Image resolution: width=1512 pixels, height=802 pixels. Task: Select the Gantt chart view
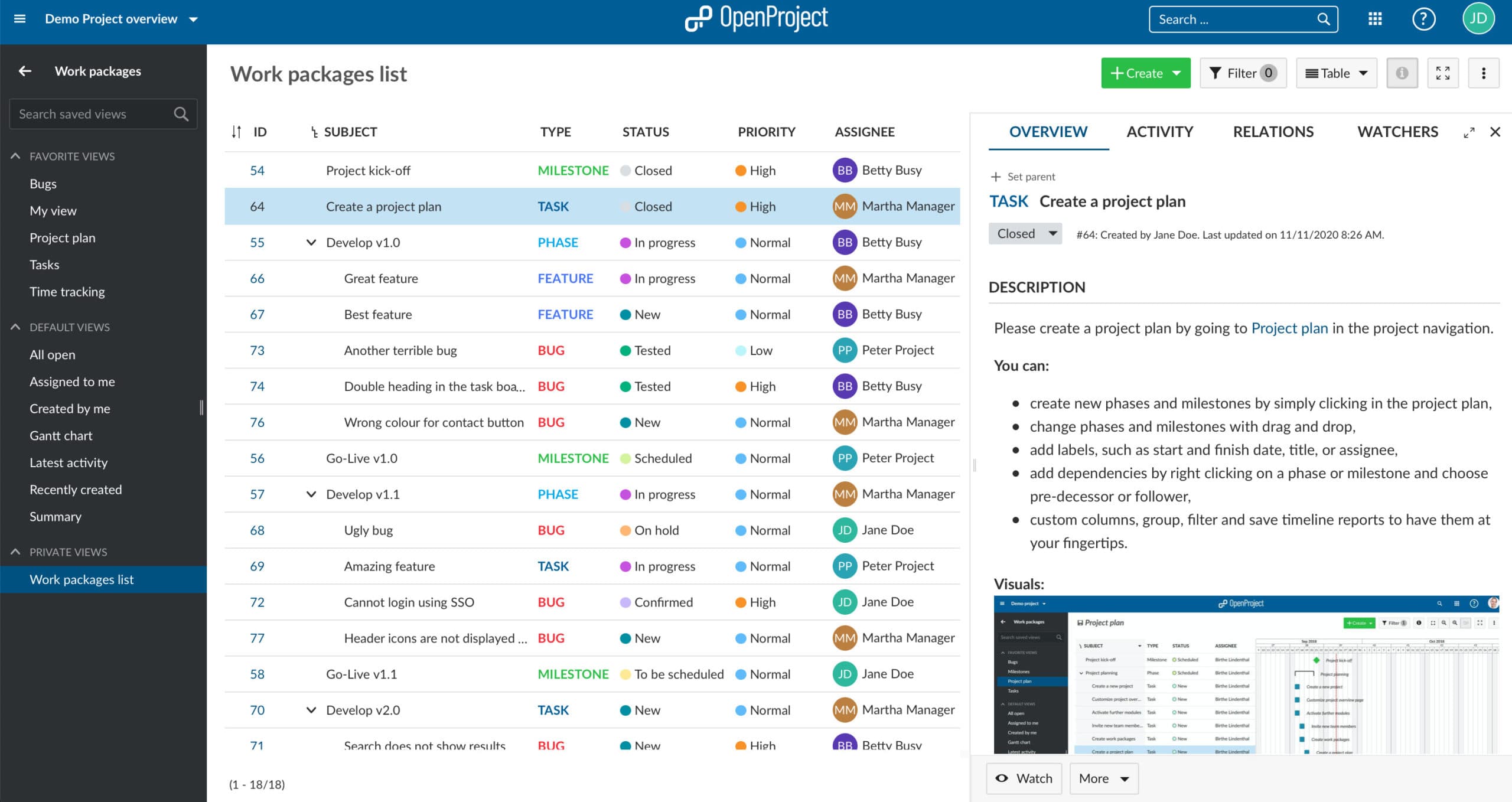pos(60,435)
